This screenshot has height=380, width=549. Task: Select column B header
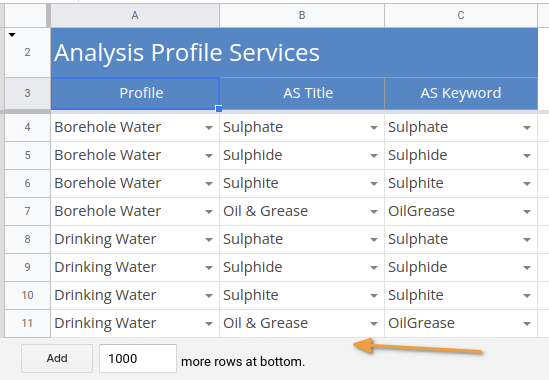(x=302, y=15)
